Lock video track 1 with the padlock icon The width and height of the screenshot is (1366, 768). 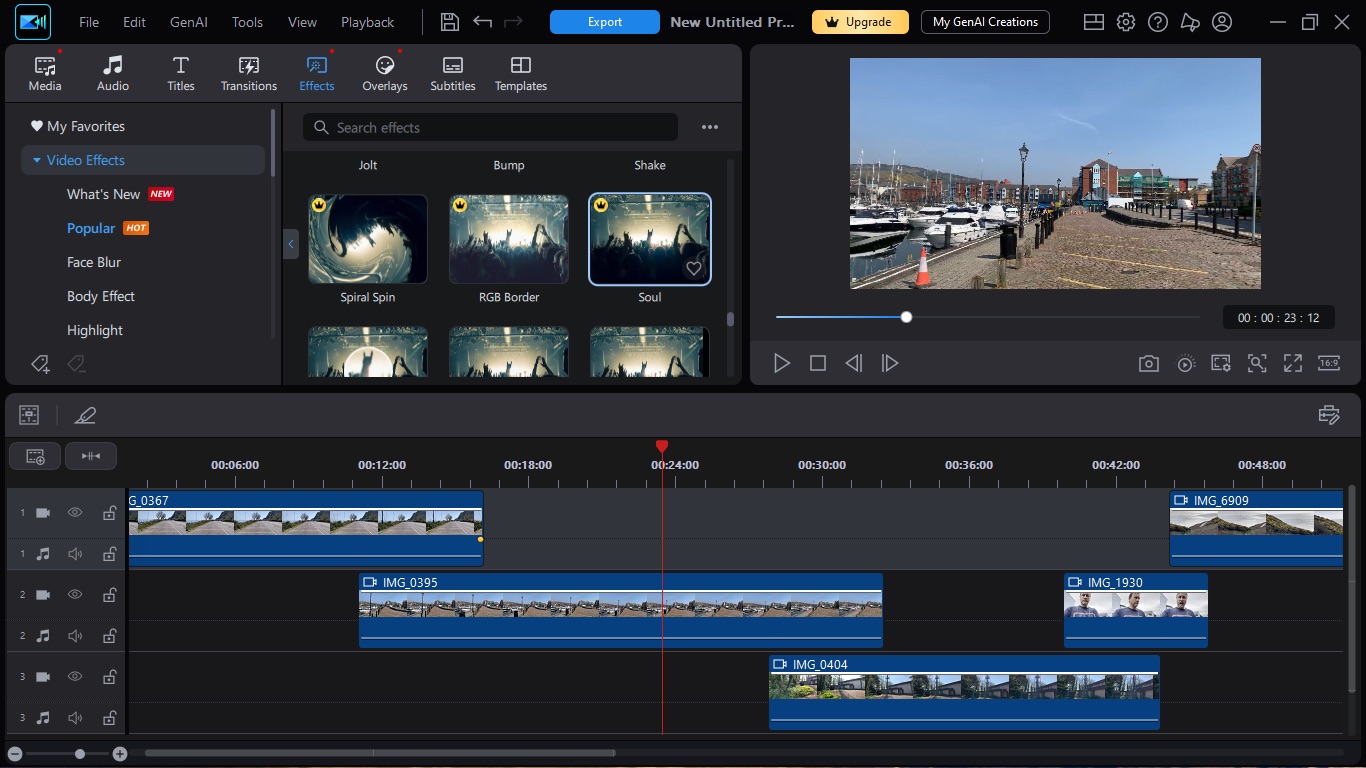[109, 513]
